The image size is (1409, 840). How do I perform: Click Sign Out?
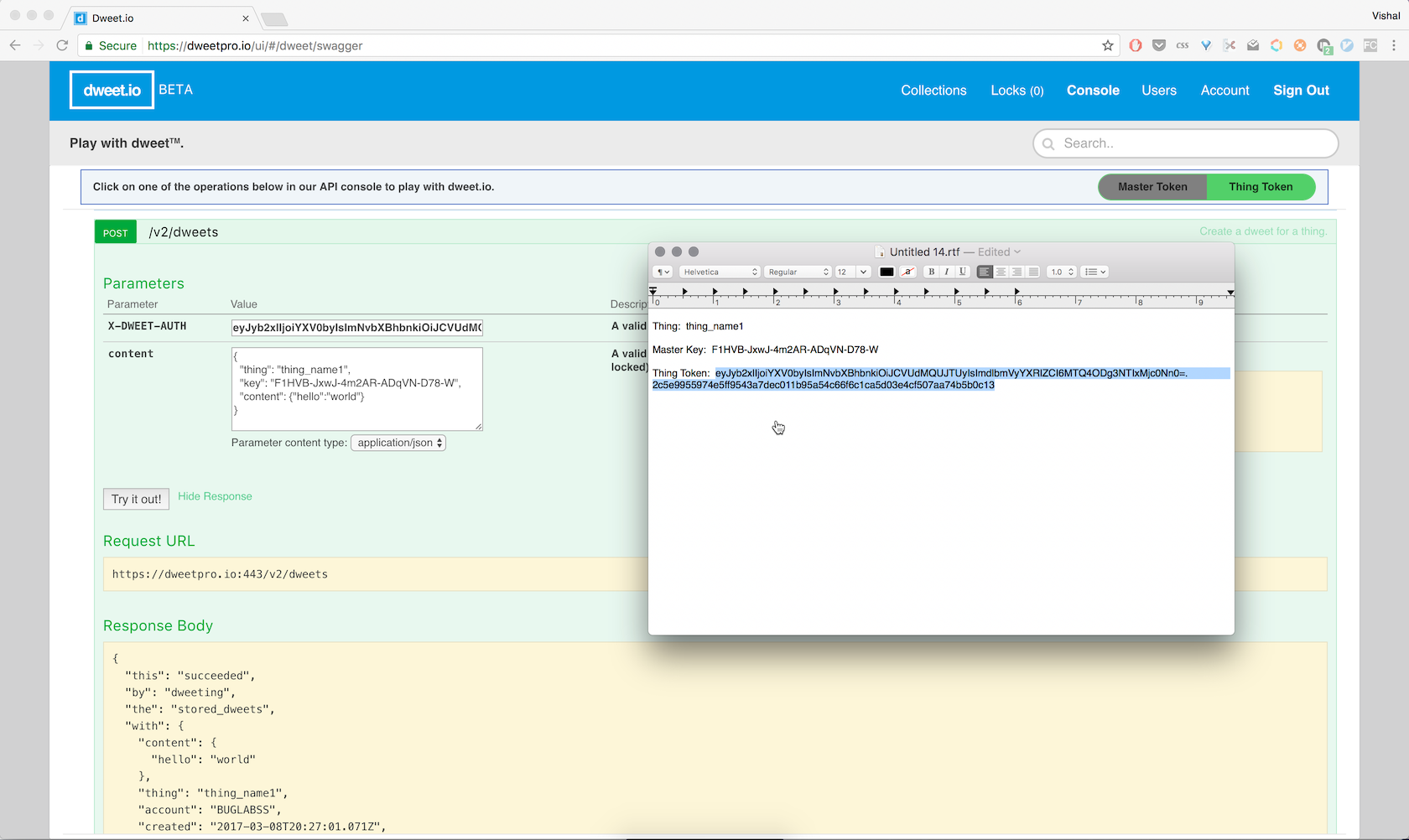click(1301, 91)
